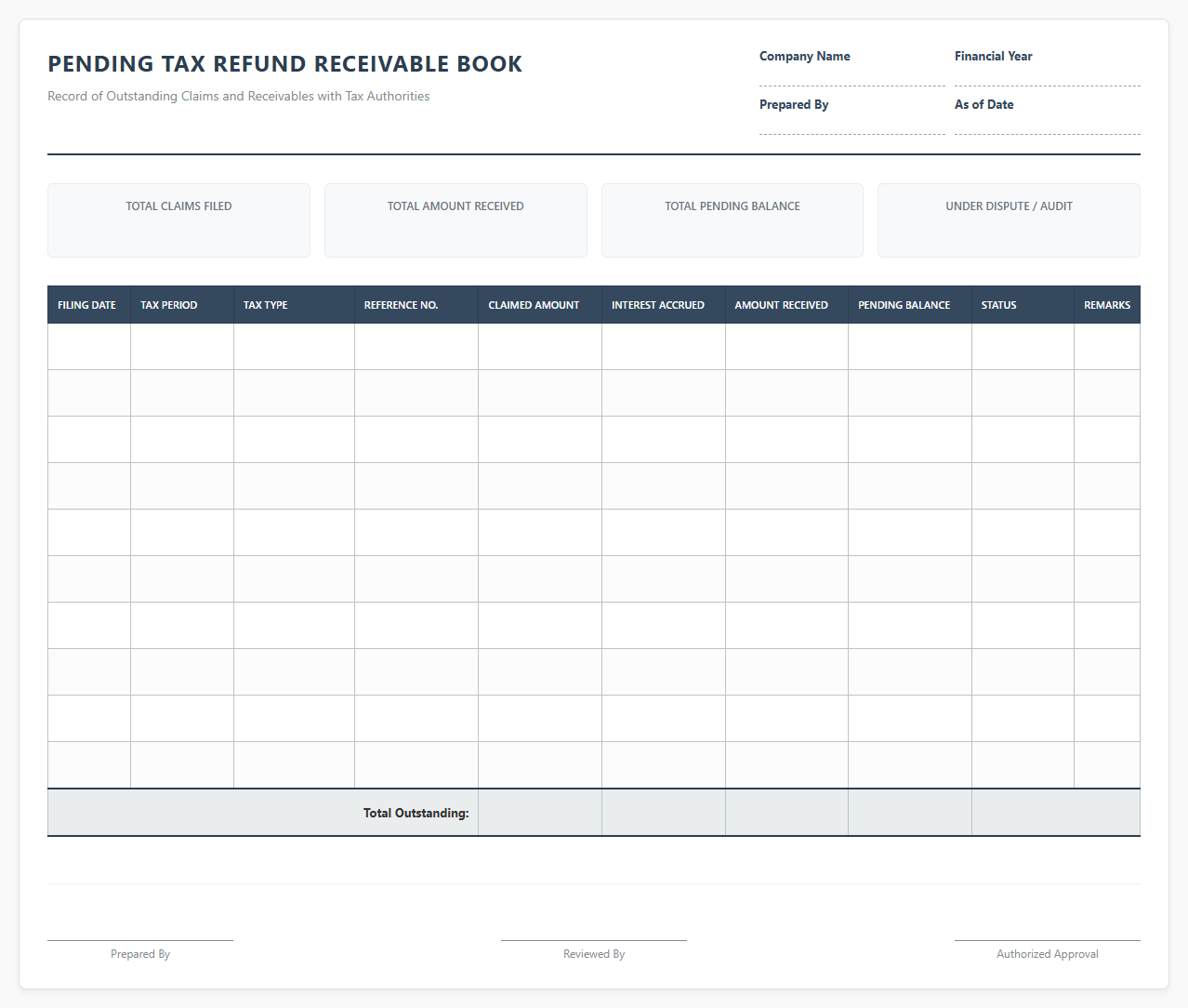Click the Company Name input line
The height and width of the screenshot is (1008, 1188).
coord(851,76)
